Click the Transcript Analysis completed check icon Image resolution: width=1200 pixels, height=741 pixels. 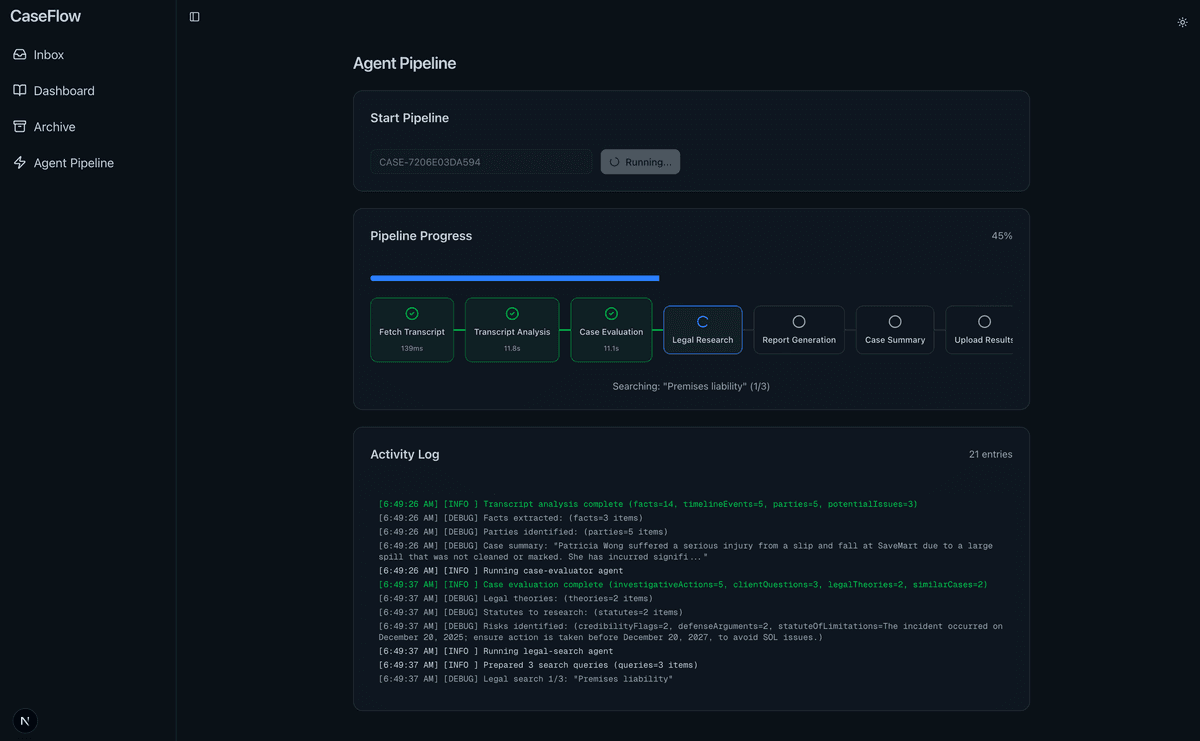pyautogui.click(x=512, y=313)
